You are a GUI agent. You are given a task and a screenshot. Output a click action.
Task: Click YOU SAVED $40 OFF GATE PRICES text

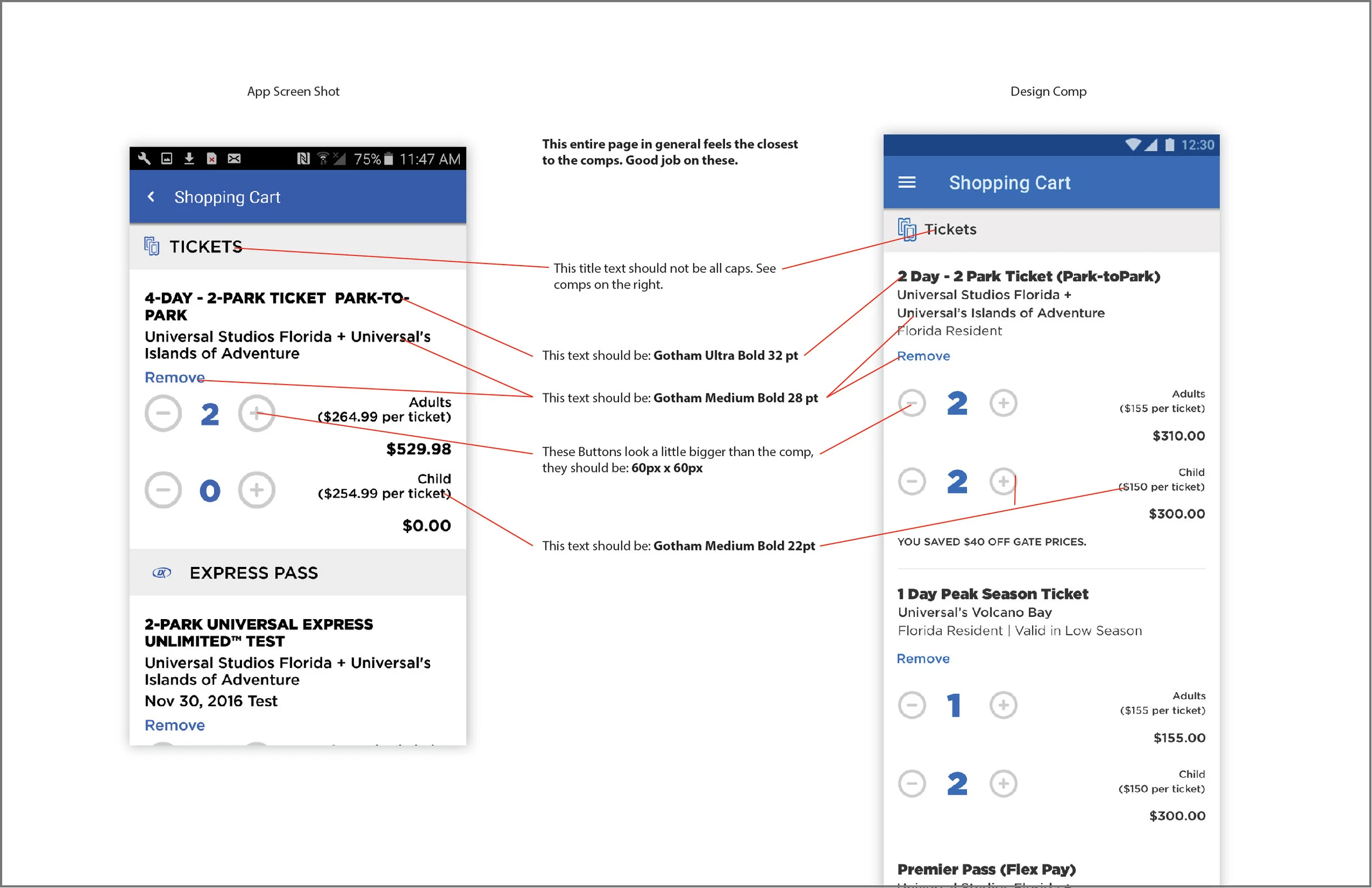tap(992, 542)
